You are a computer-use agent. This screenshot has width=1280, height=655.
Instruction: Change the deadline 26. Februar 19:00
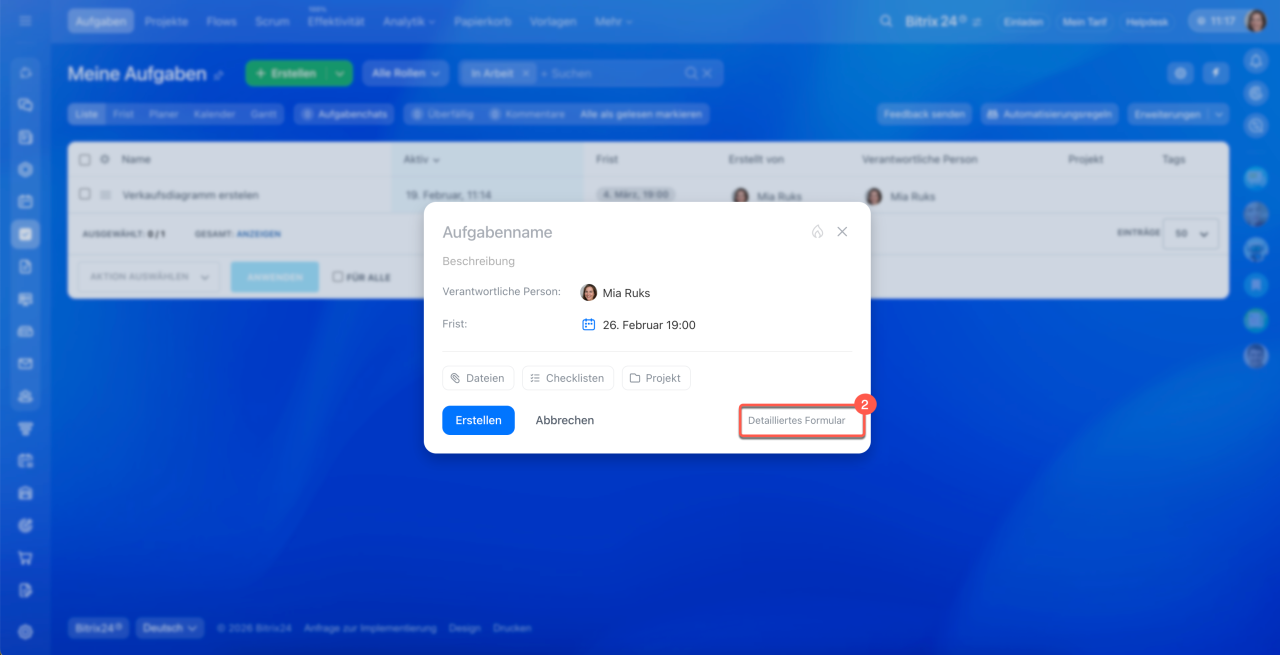649,325
